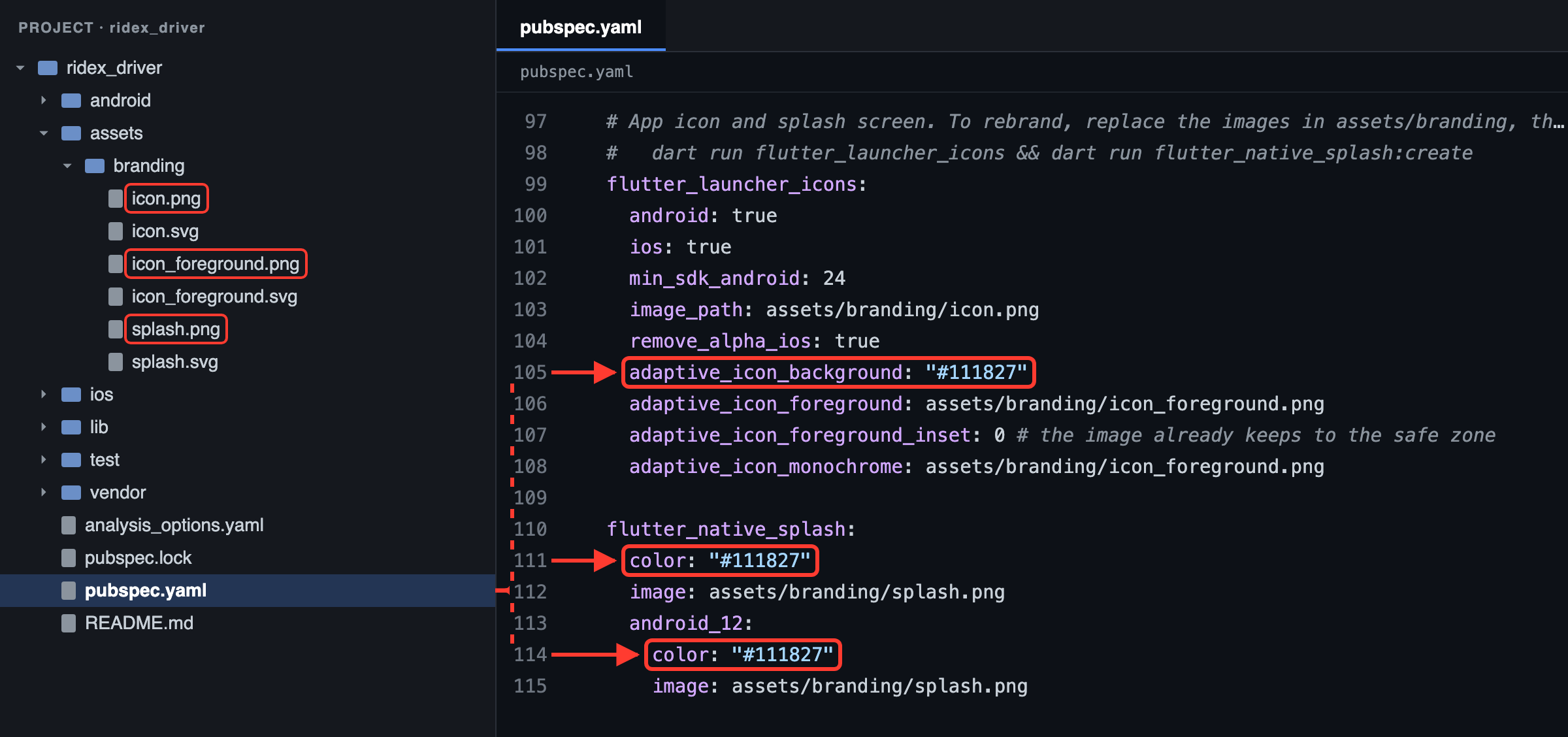Image resolution: width=1568 pixels, height=737 pixels.
Task: Collapse the assets folder arrow
Action: coord(44,133)
